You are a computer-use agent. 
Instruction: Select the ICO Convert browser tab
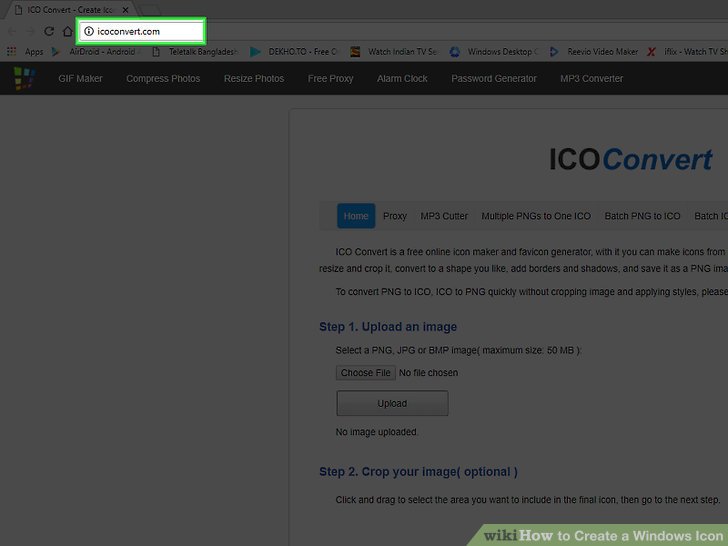point(70,10)
